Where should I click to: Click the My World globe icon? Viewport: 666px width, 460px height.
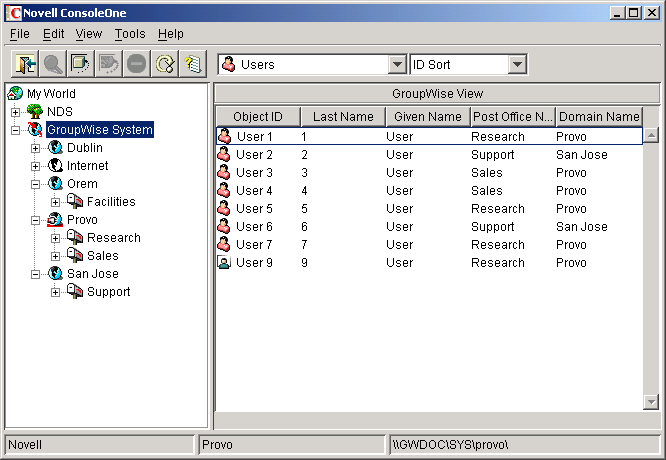coord(15,93)
